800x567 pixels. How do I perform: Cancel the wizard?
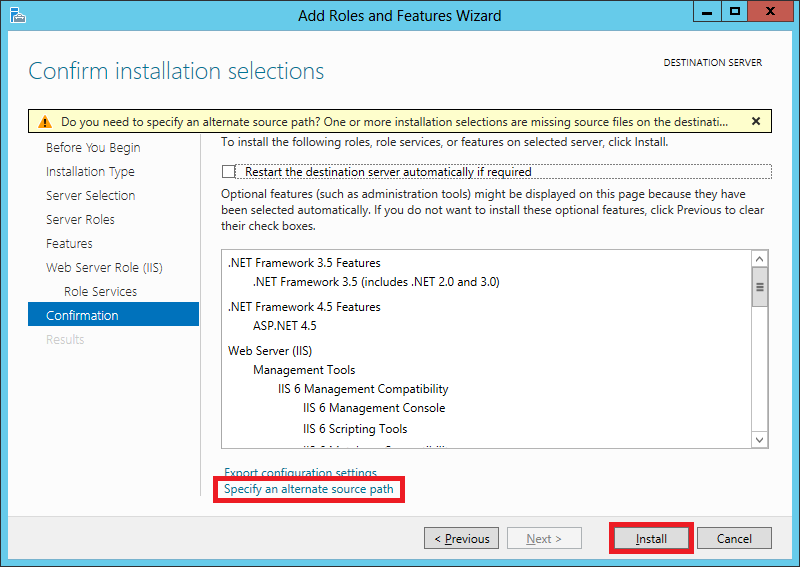pyautogui.click(x=734, y=538)
